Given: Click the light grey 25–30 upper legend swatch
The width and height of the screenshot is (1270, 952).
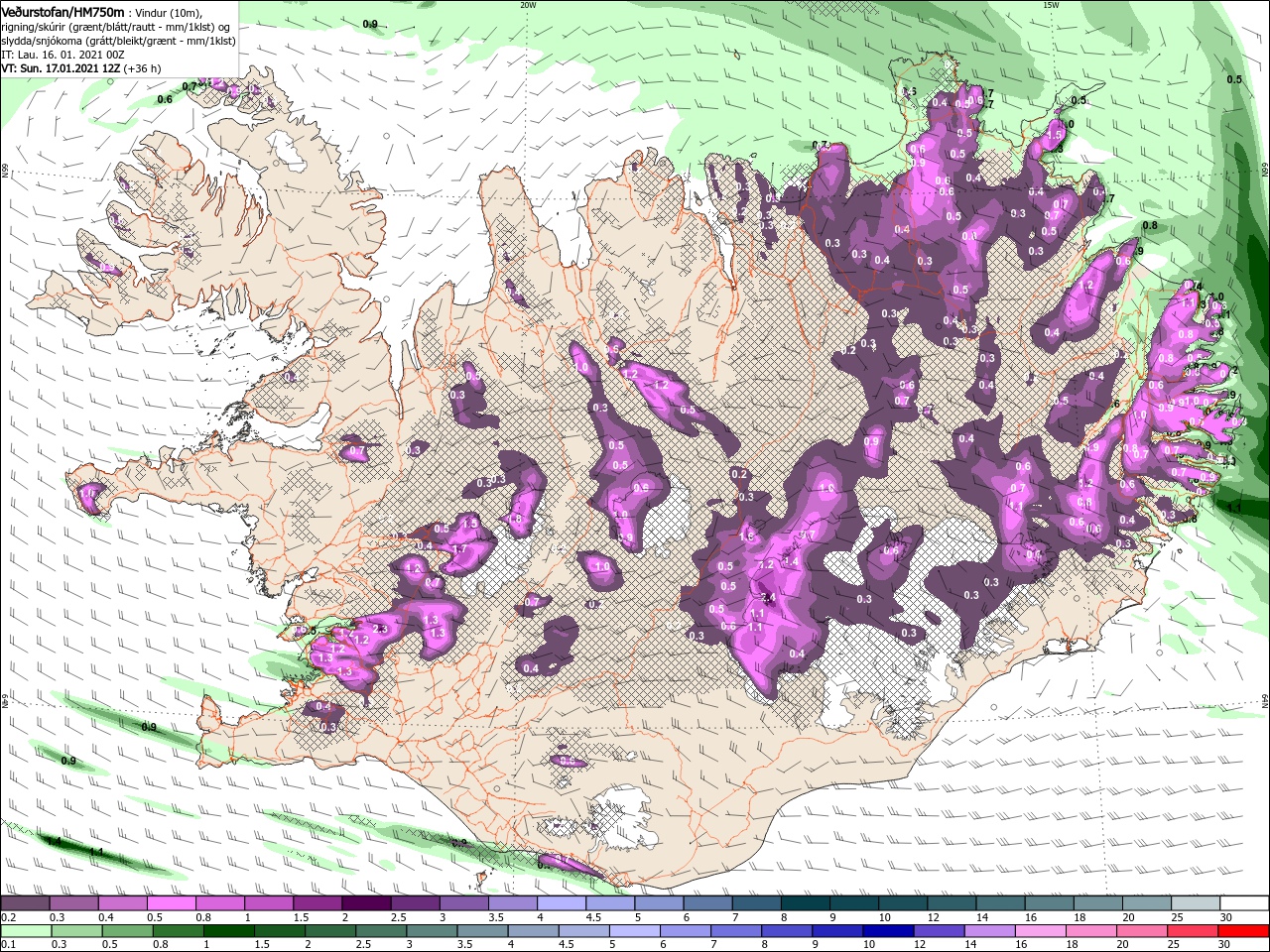Looking at the screenshot, I should click(x=1196, y=902).
